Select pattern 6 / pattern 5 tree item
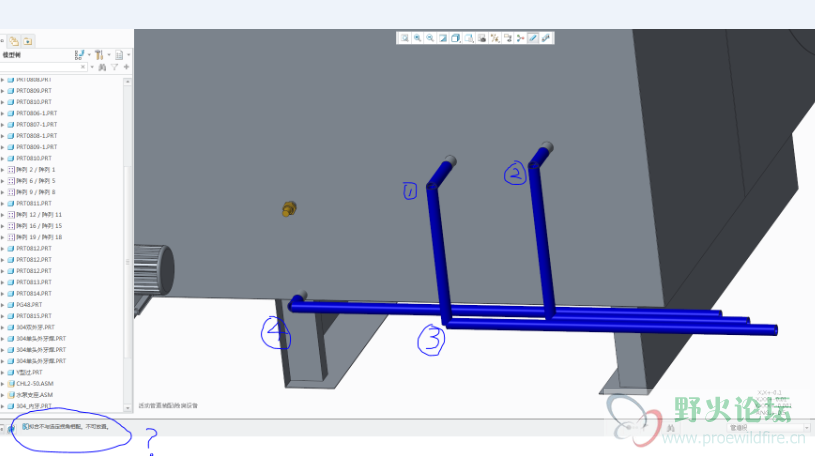This screenshot has width=815, height=456. tap(35, 181)
